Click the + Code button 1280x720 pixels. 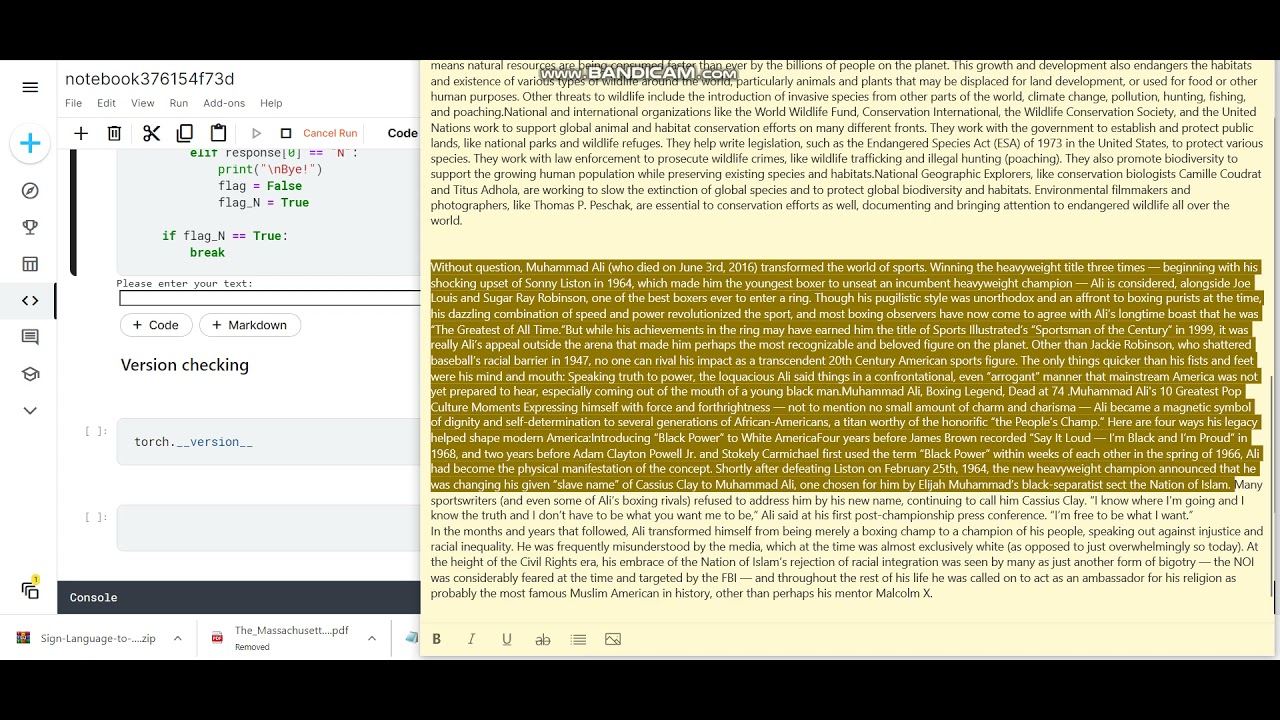click(x=156, y=325)
